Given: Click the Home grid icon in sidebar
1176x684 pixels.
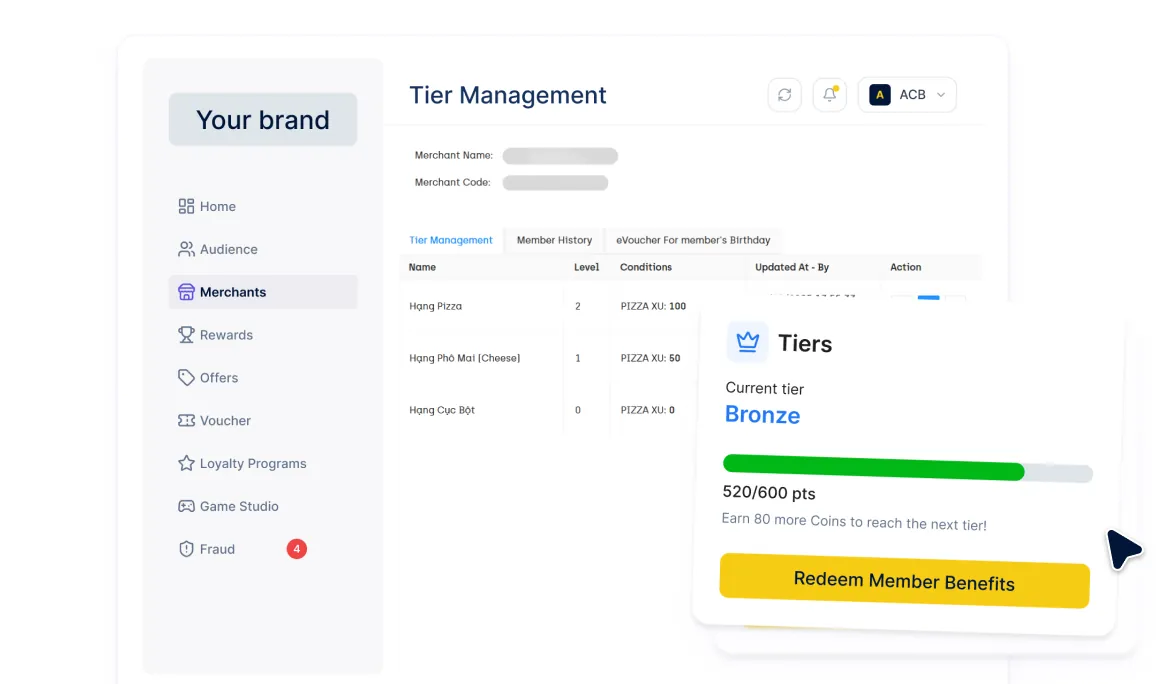Looking at the screenshot, I should click(x=186, y=206).
